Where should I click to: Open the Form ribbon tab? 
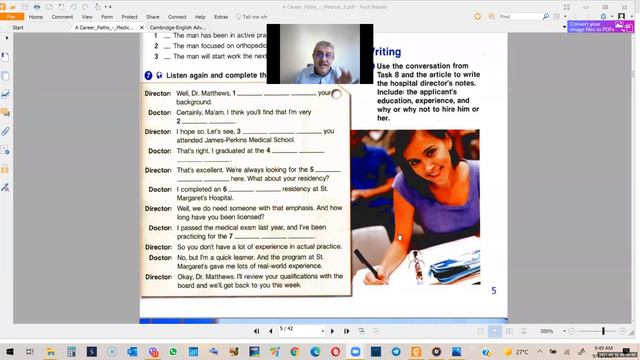coord(107,17)
